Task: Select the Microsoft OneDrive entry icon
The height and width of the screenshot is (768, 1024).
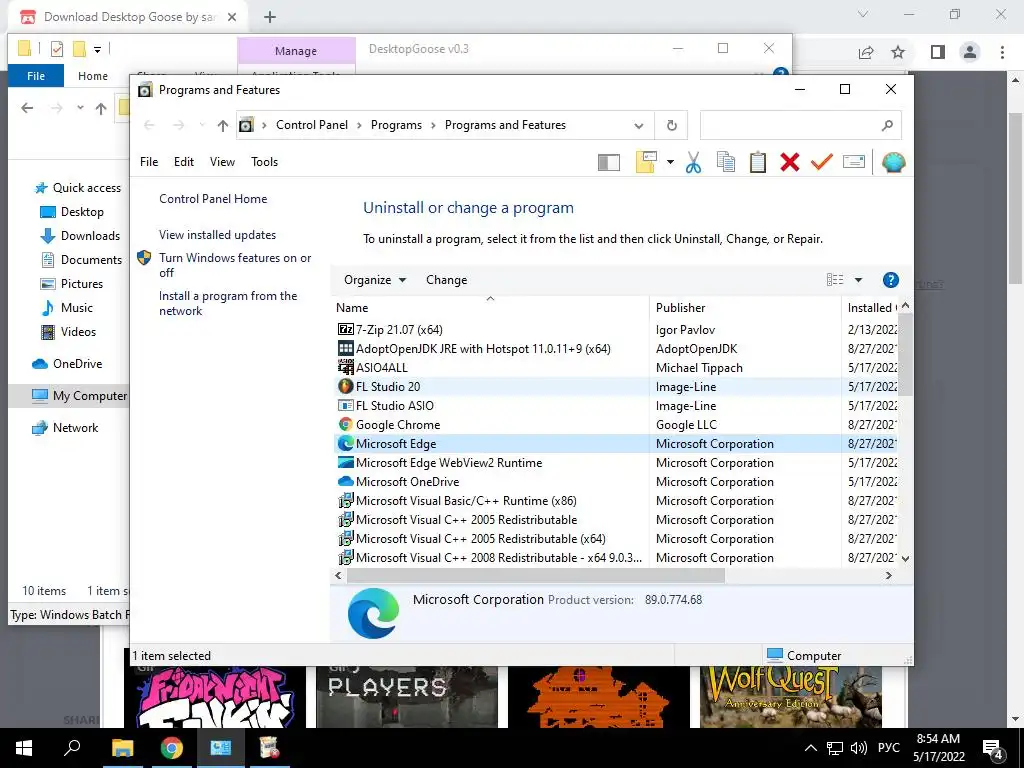Action: click(x=345, y=481)
